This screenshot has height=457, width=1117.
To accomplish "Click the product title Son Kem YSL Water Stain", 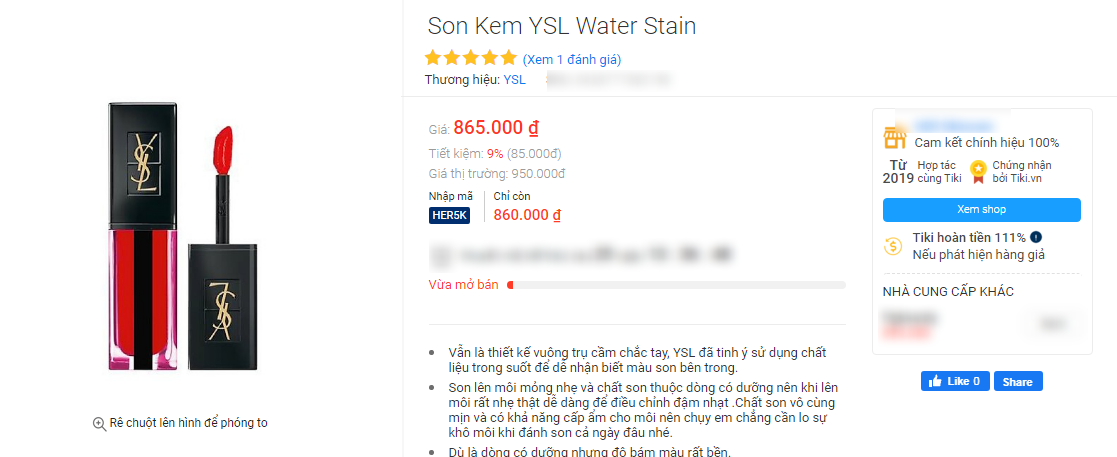I will (x=561, y=26).
